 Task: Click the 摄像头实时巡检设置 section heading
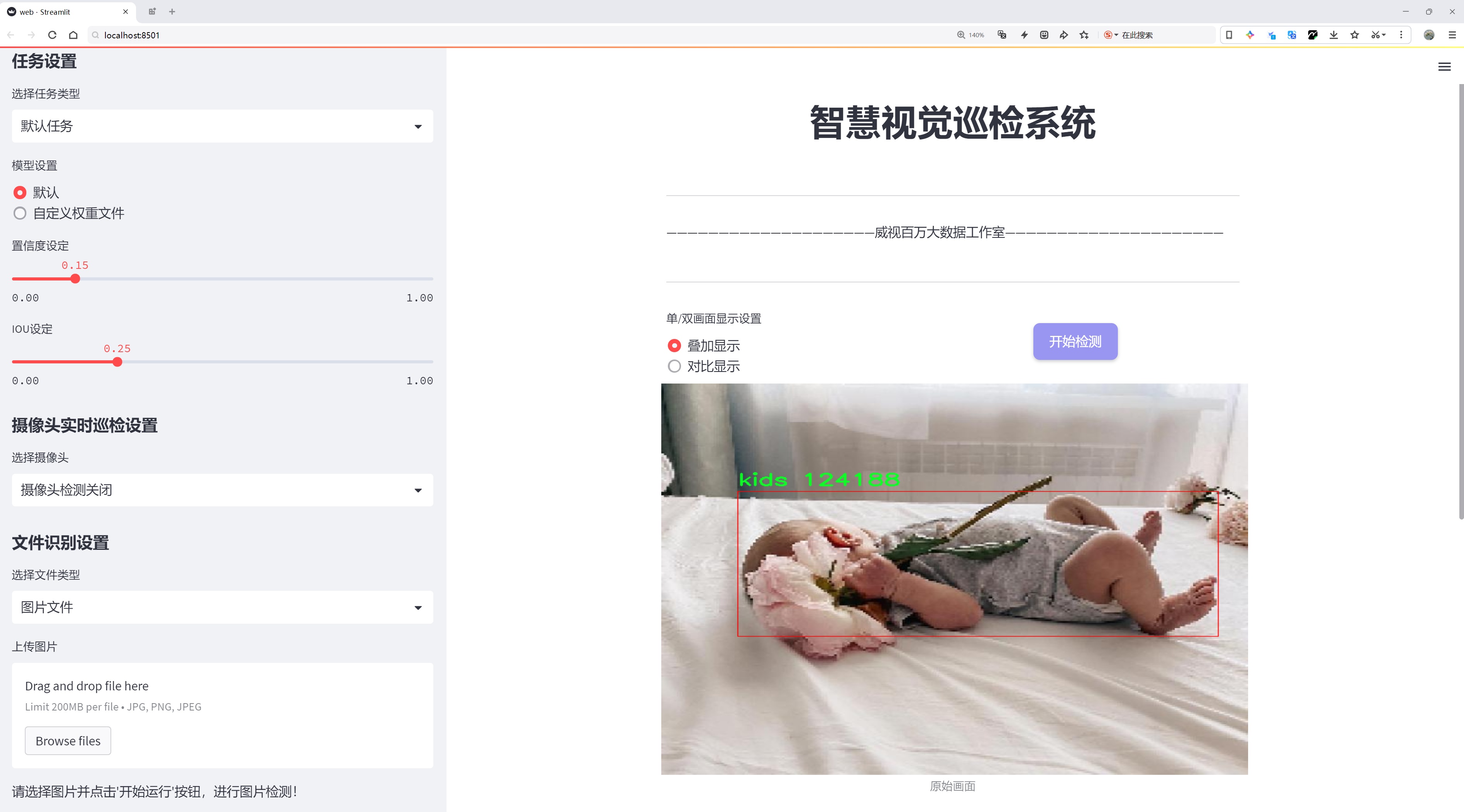tap(84, 425)
